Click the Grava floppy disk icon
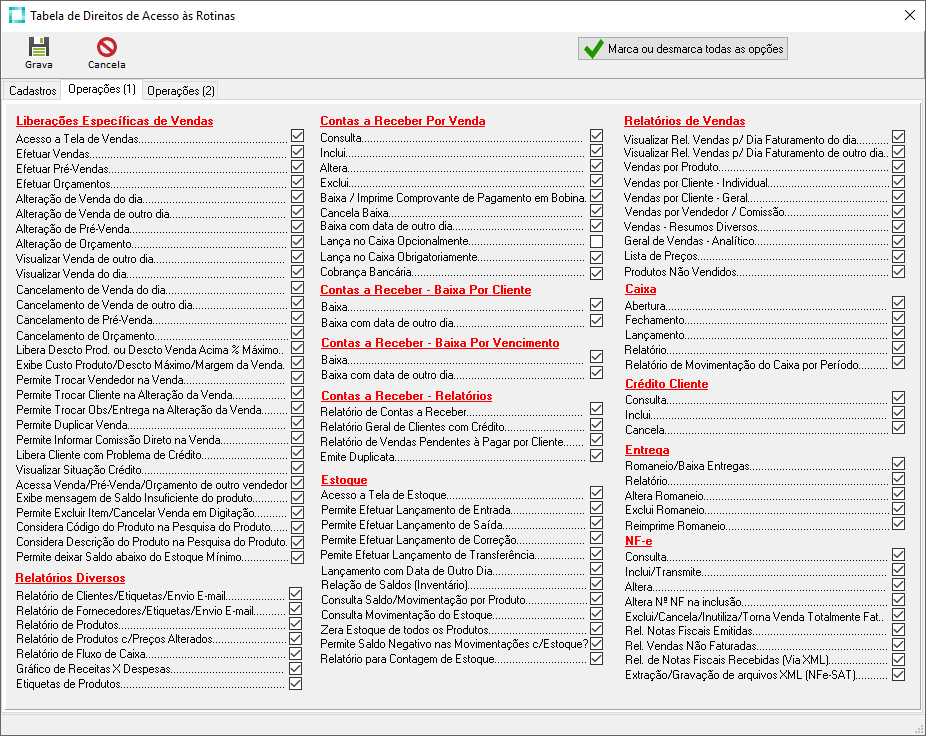The height and width of the screenshot is (736, 926). 39,47
